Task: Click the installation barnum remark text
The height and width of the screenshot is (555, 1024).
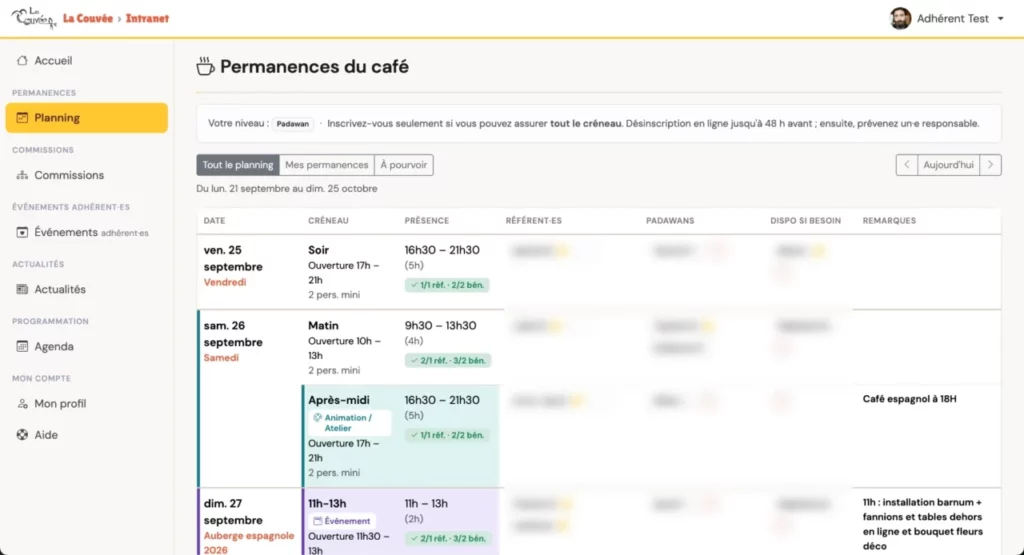Action: (x=923, y=524)
